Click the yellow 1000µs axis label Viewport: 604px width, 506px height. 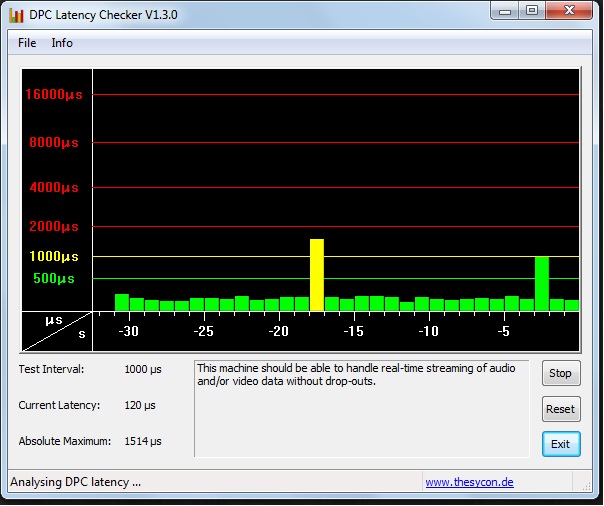pyautogui.click(x=54, y=256)
